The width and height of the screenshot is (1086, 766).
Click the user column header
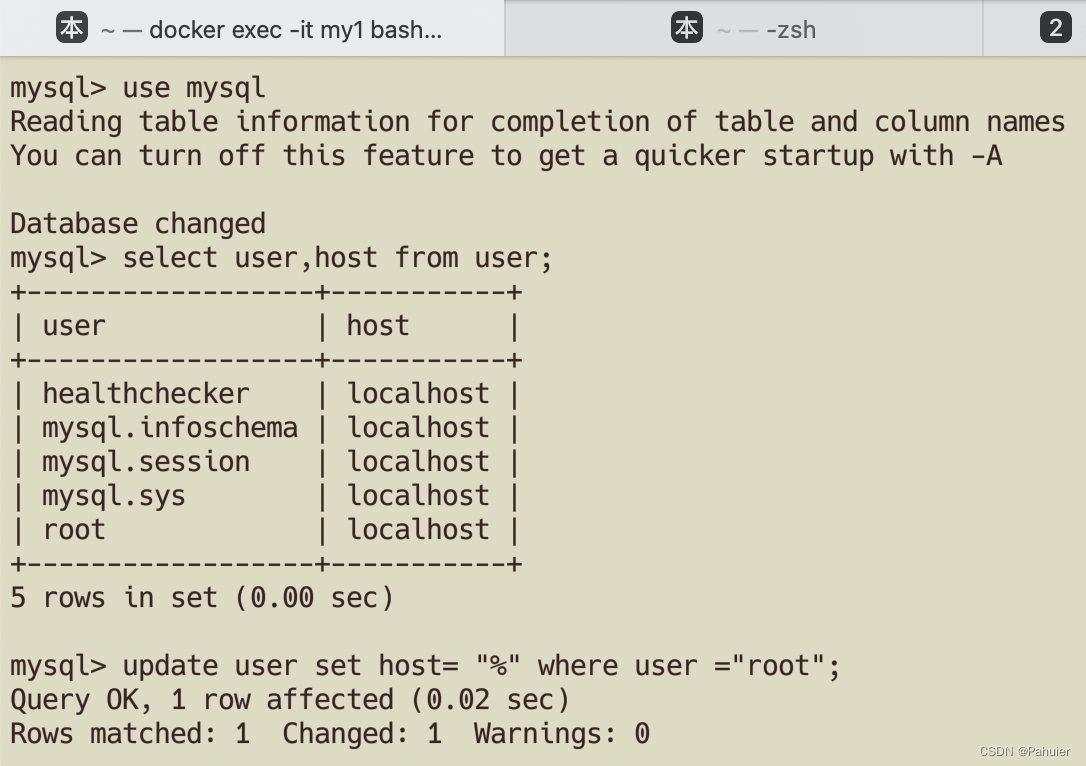click(74, 325)
